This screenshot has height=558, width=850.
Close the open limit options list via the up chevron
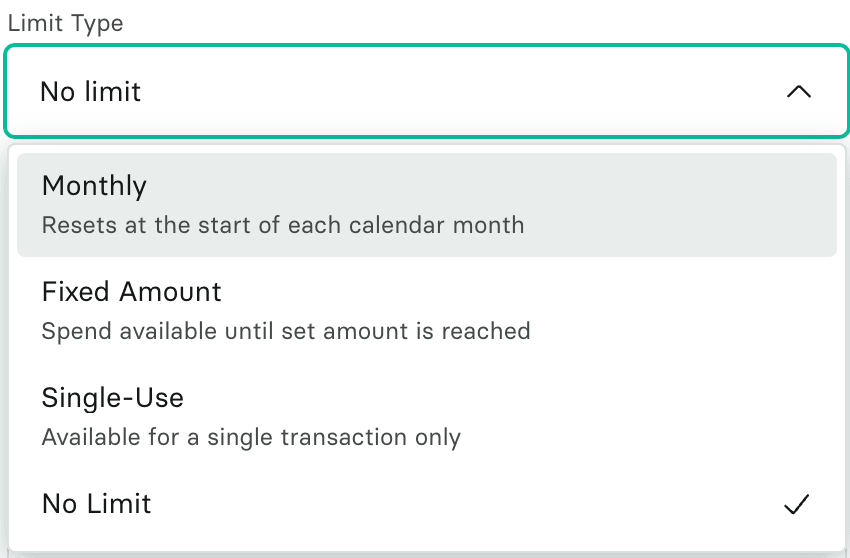coord(797,92)
